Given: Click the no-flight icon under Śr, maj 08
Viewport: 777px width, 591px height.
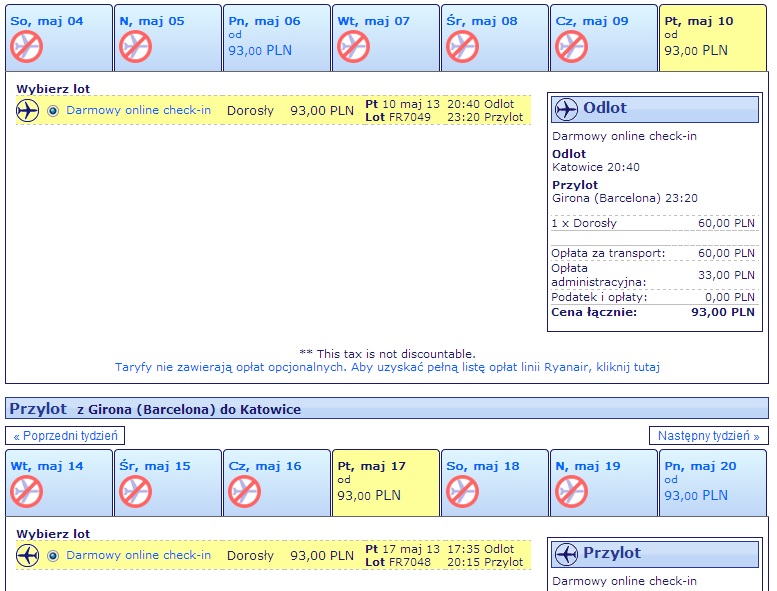Looking at the screenshot, I should 462,47.
